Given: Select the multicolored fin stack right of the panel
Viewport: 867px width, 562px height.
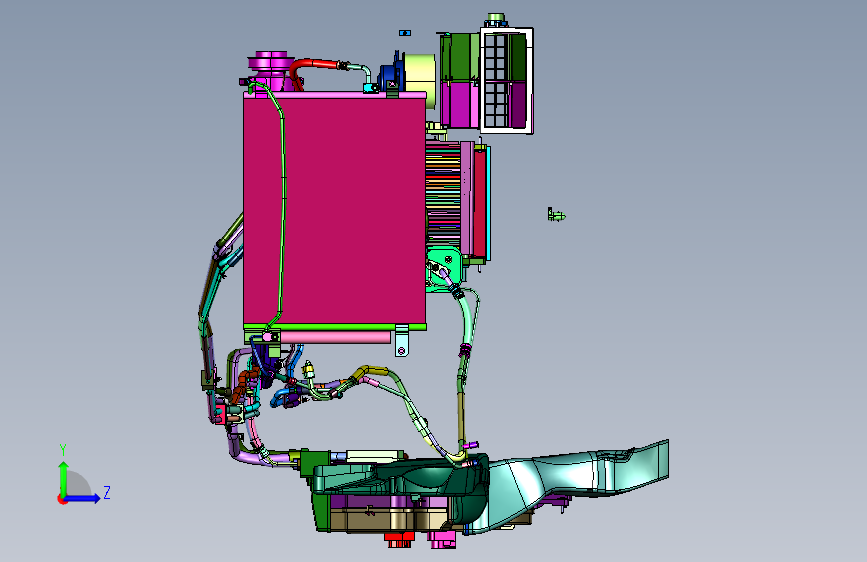Looking at the screenshot, I should click(443, 193).
